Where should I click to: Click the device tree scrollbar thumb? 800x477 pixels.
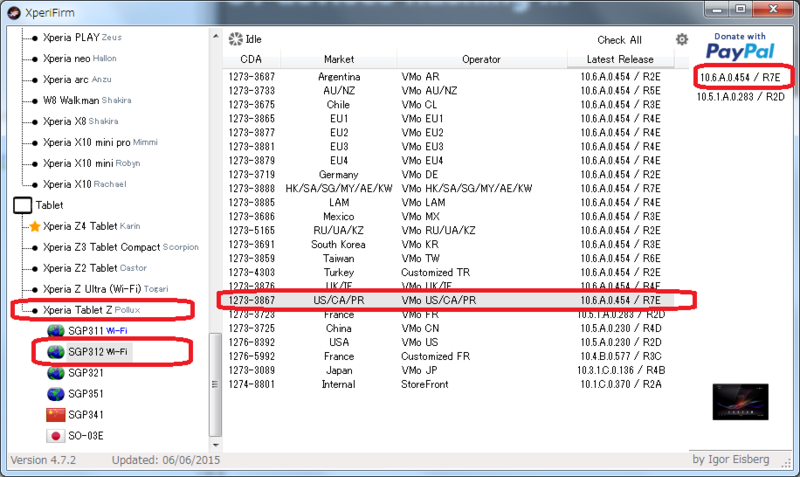tap(216, 384)
